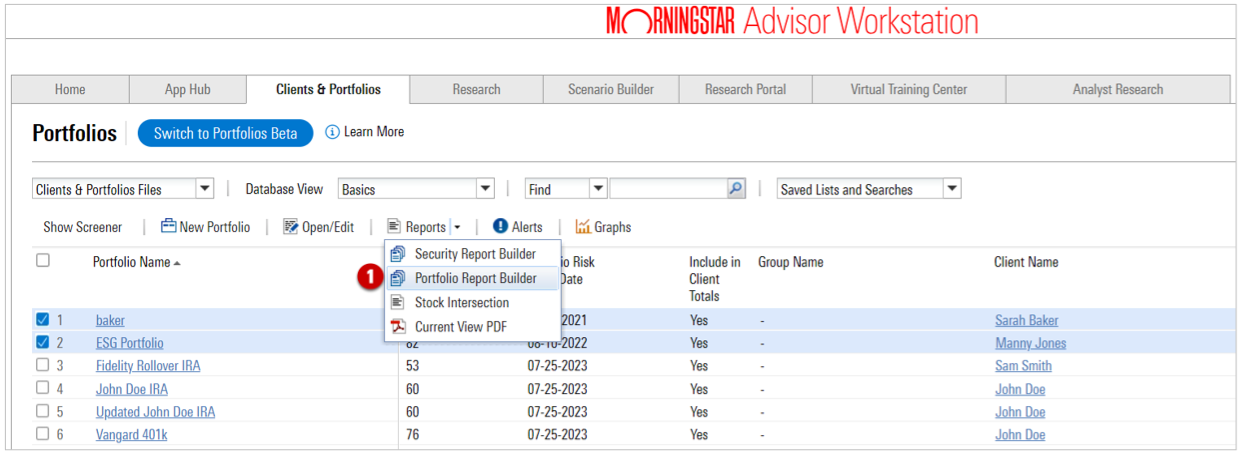The height and width of the screenshot is (451, 1240).
Task: Click the Portfolio Report Builder menu icon
Action: click(x=398, y=278)
